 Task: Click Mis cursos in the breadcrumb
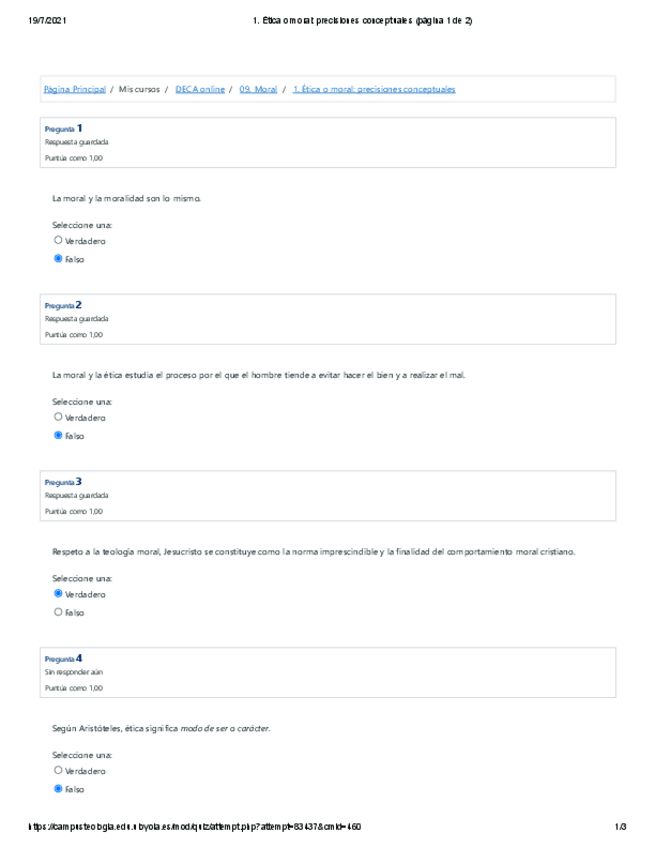coord(138,89)
